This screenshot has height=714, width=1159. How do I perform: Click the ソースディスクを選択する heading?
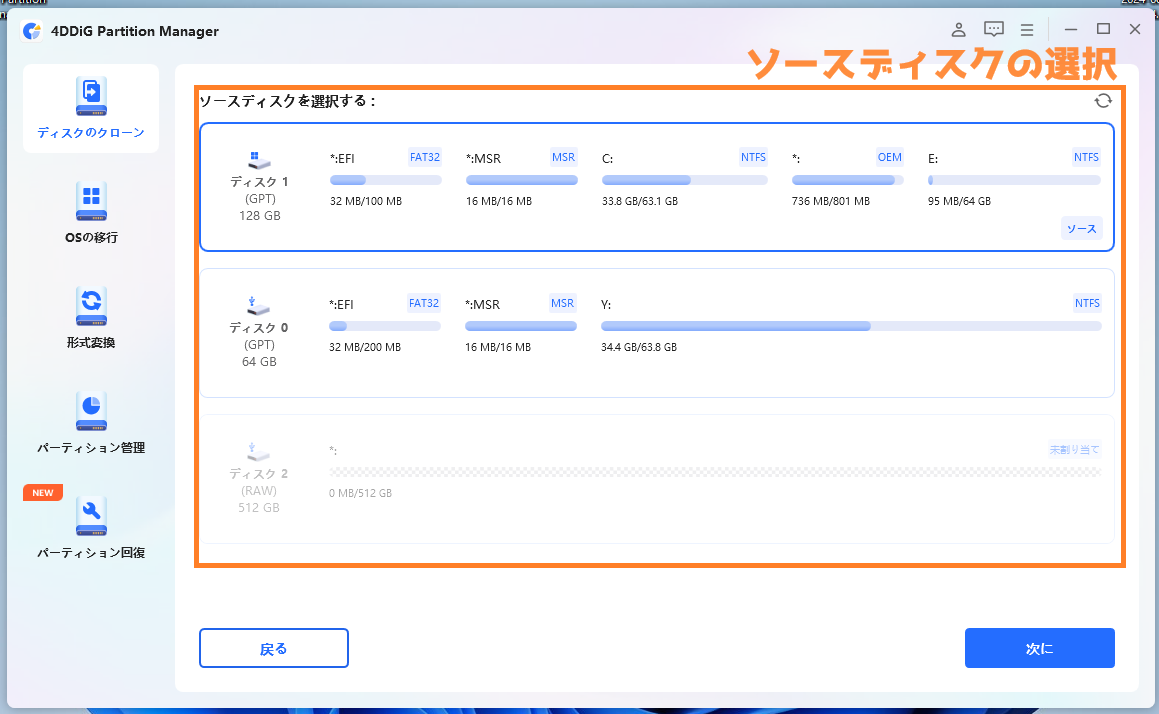pos(288,101)
